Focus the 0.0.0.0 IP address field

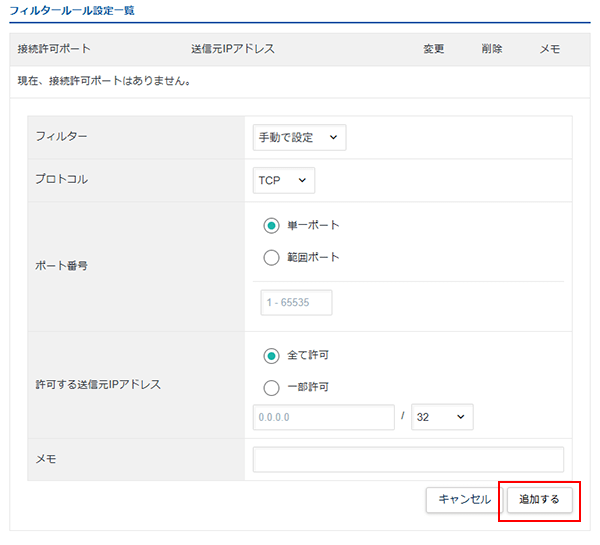click(x=324, y=417)
